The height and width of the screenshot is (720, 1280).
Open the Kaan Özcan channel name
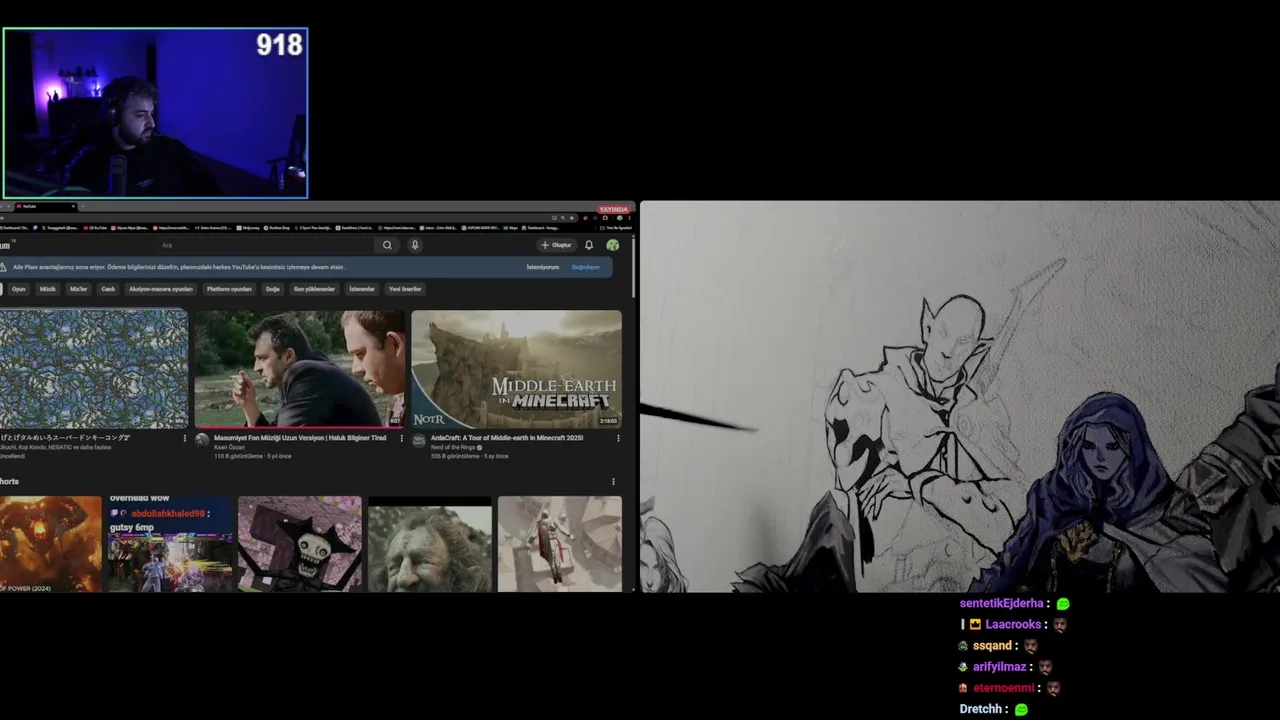(229, 447)
